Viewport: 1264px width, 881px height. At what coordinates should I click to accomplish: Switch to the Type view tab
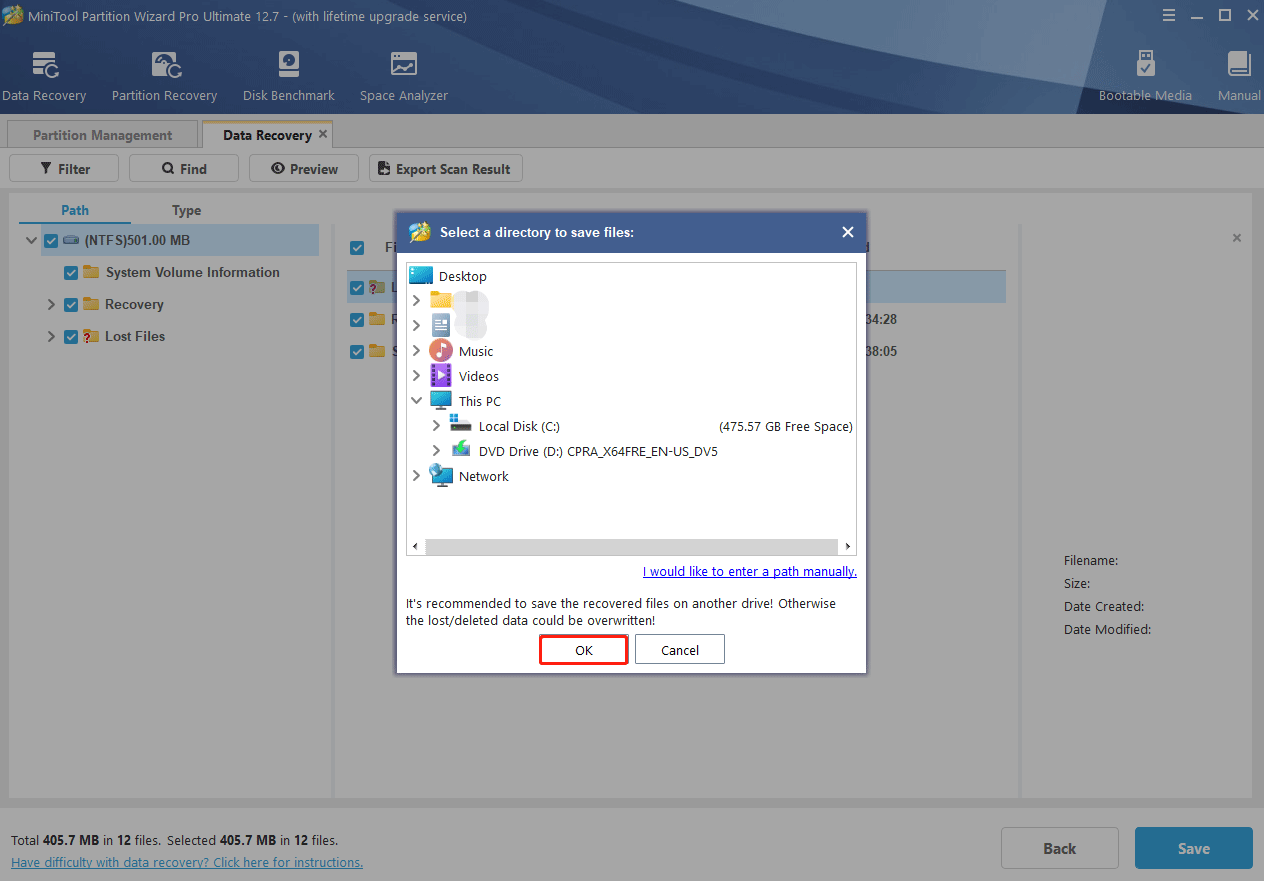click(186, 210)
